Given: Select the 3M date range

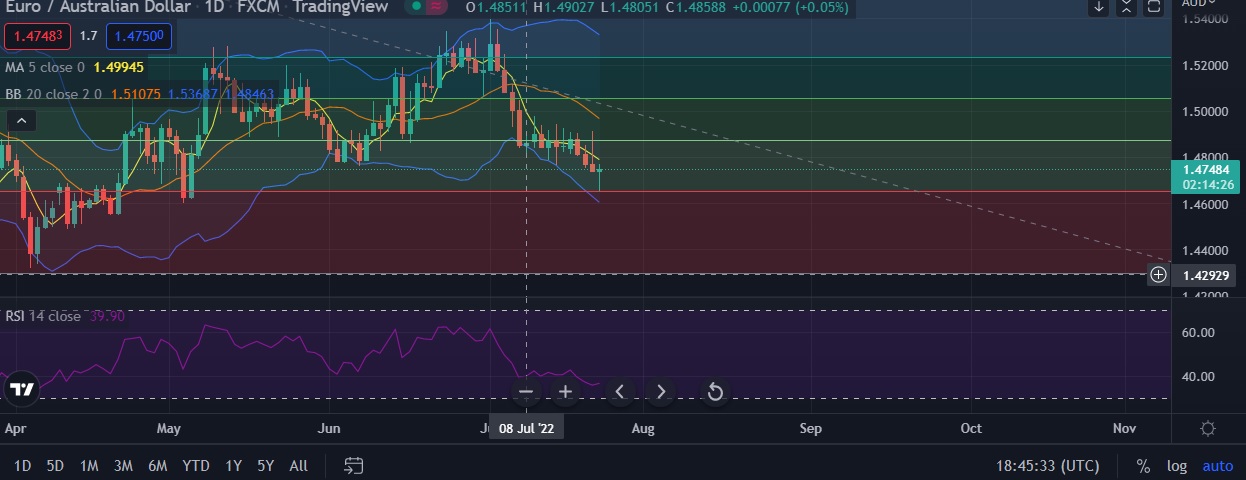Looking at the screenshot, I should tap(123, 466).
